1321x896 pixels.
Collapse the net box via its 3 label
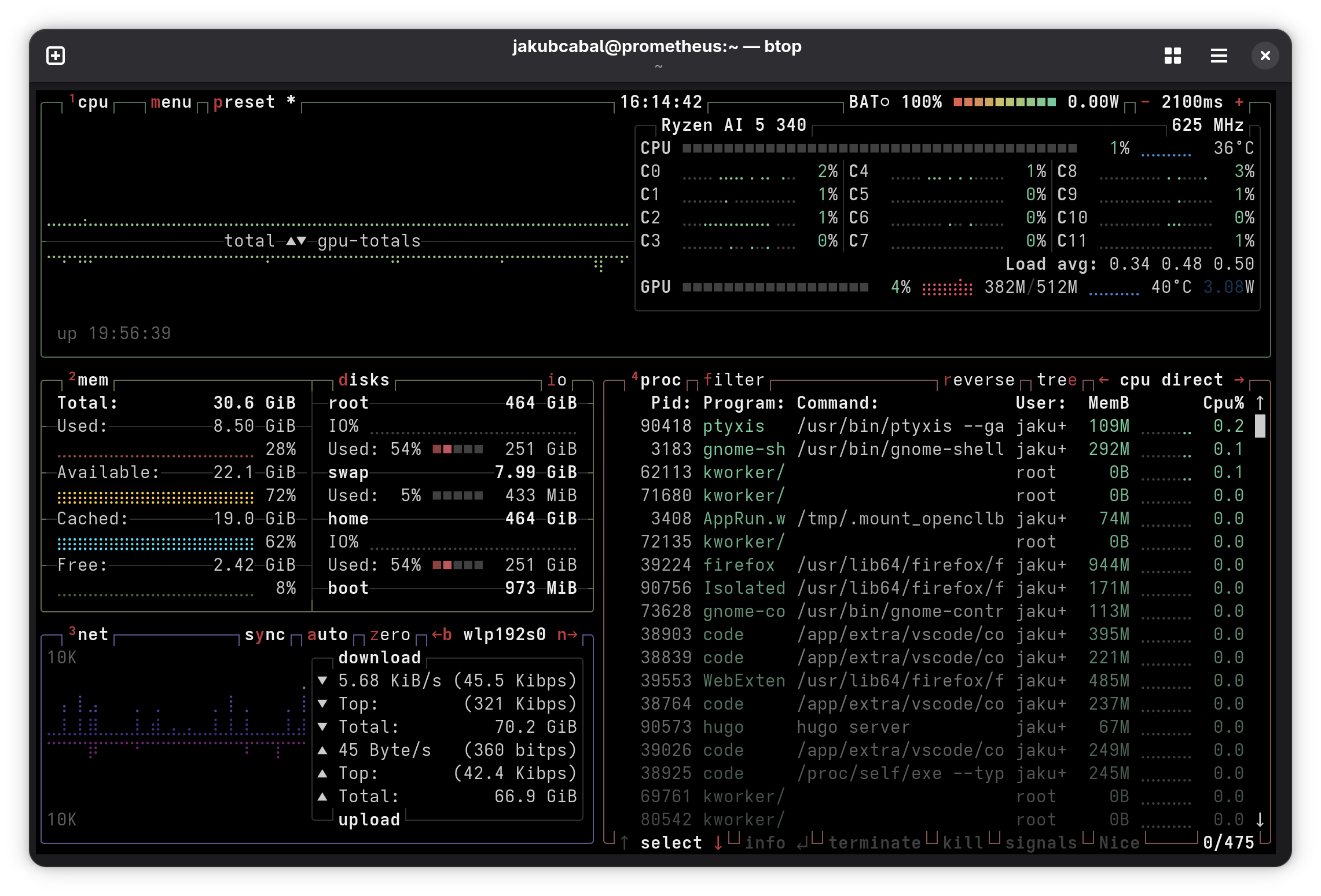[x=72, y=631]
